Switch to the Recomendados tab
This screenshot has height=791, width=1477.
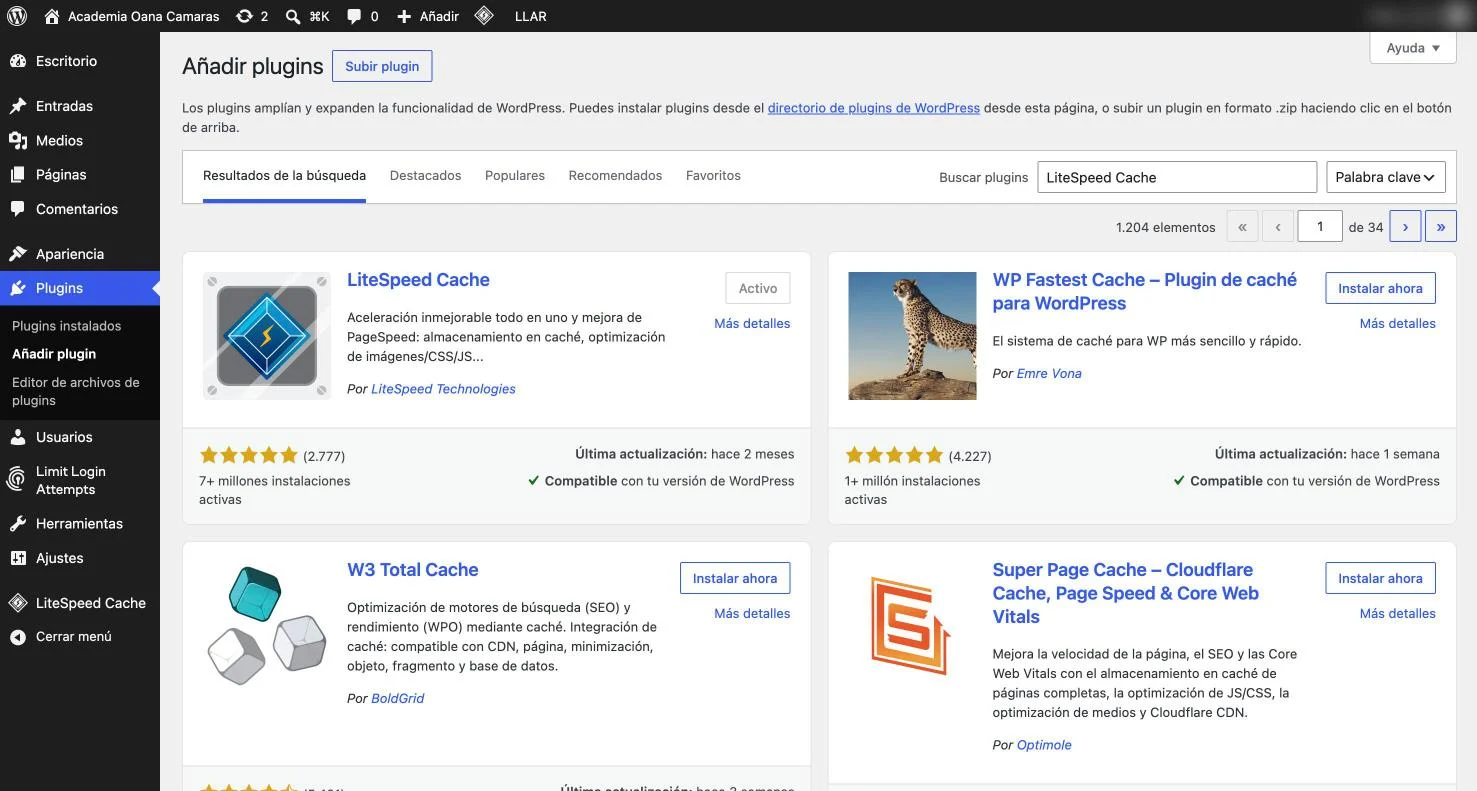pos(615,176)
